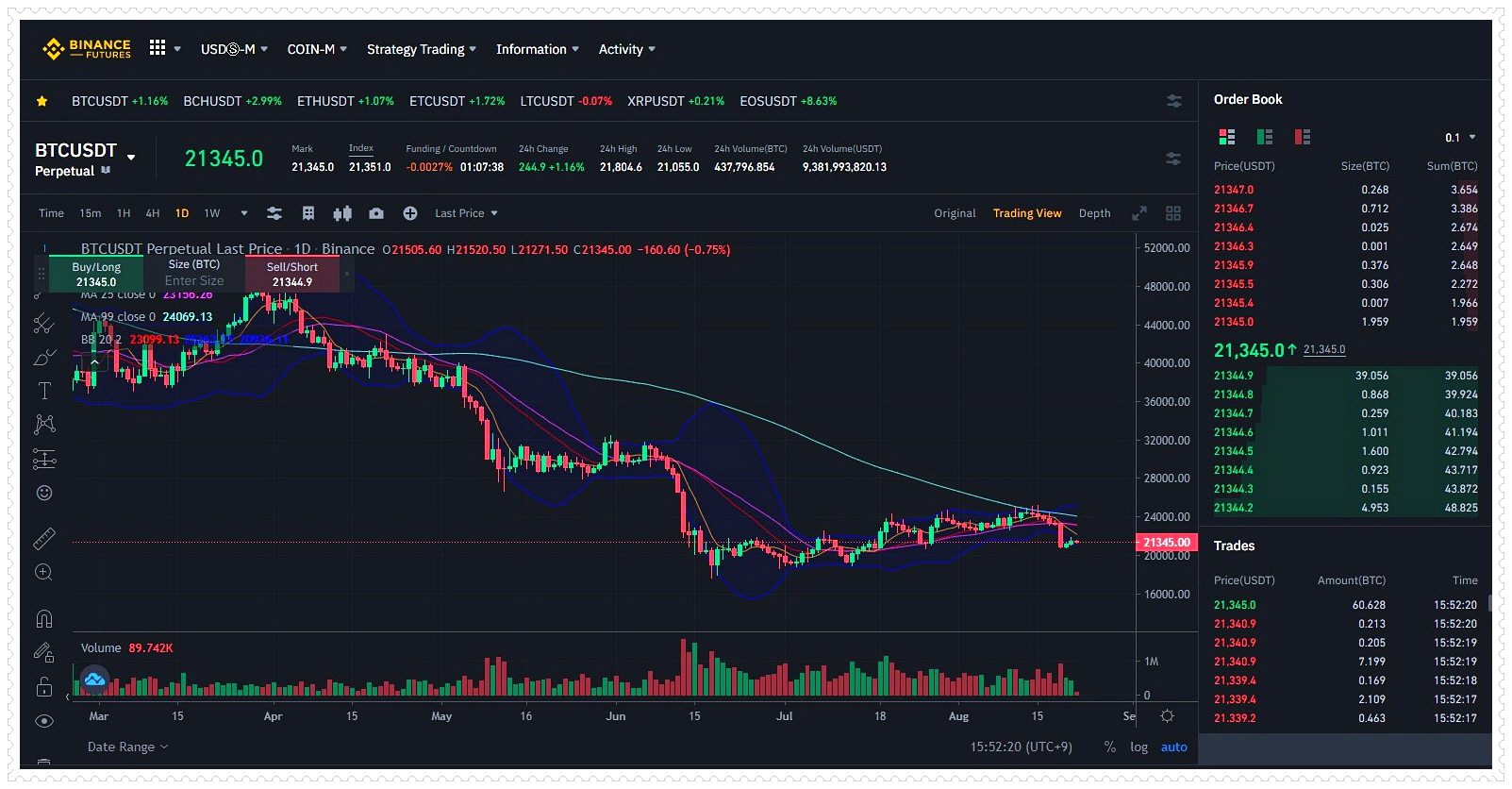Select 4H time interval
Image resolution: width=1512 pixels, height=789 pixels.
[153, 213]
